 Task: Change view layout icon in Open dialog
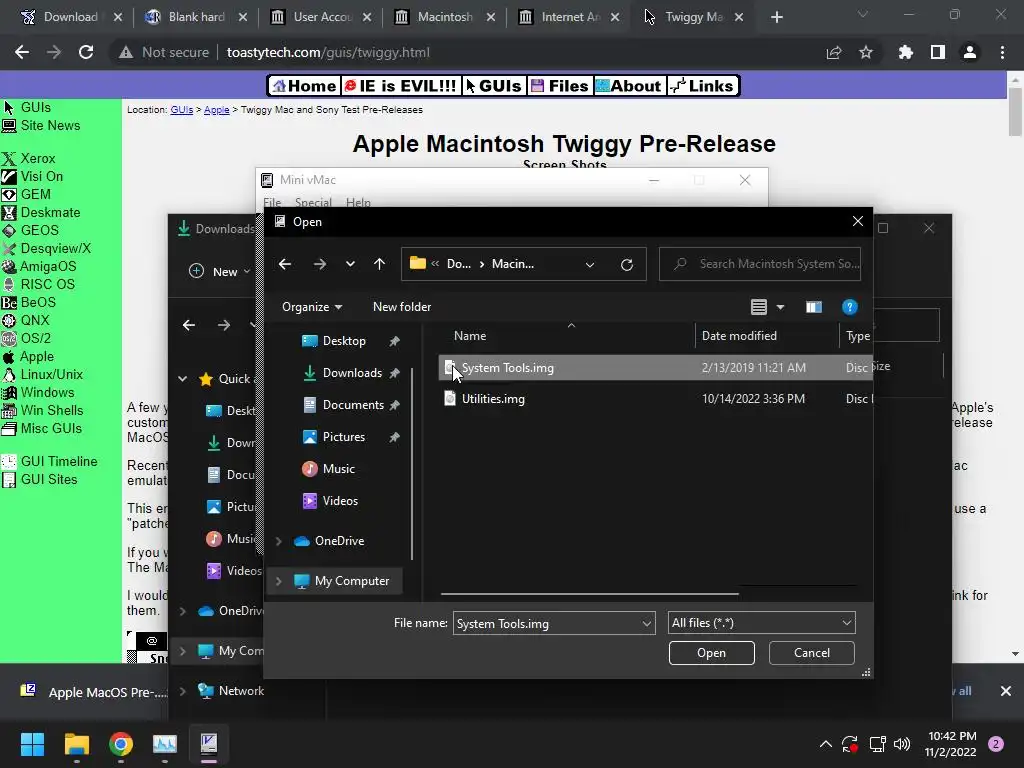[x=759, y=307]
